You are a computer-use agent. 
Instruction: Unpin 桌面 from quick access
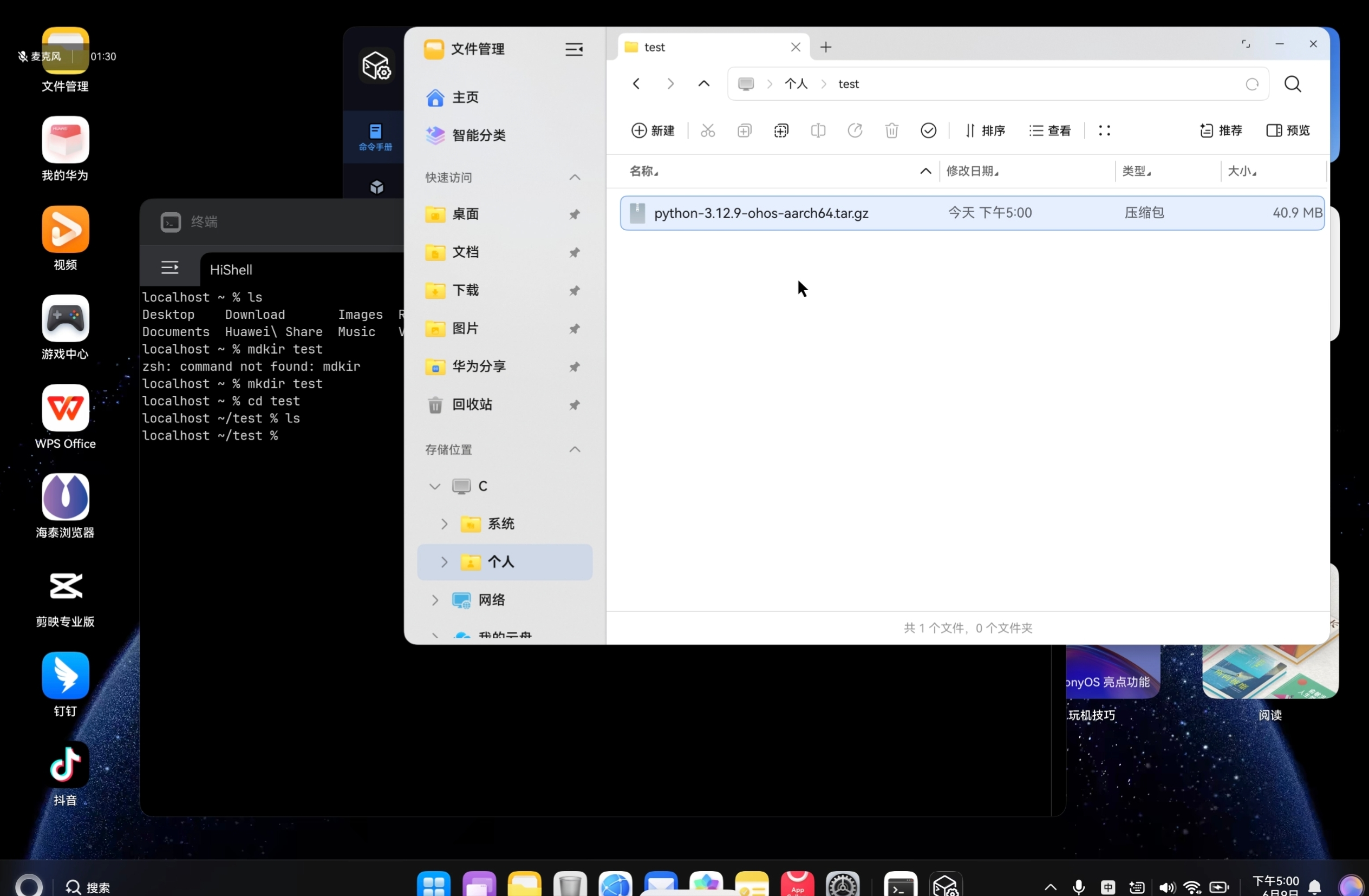click(574, 214)
